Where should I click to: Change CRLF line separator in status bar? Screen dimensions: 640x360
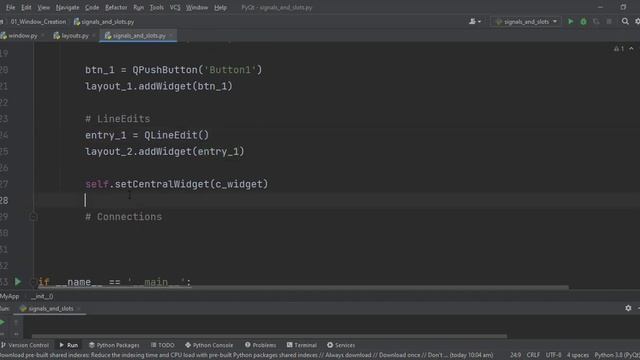[x=533, y=356]
